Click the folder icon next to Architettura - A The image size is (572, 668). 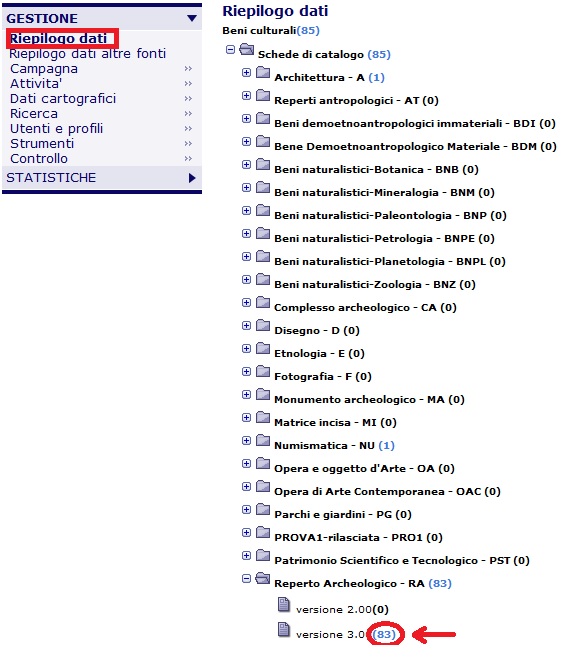click(x=263, y=72)
